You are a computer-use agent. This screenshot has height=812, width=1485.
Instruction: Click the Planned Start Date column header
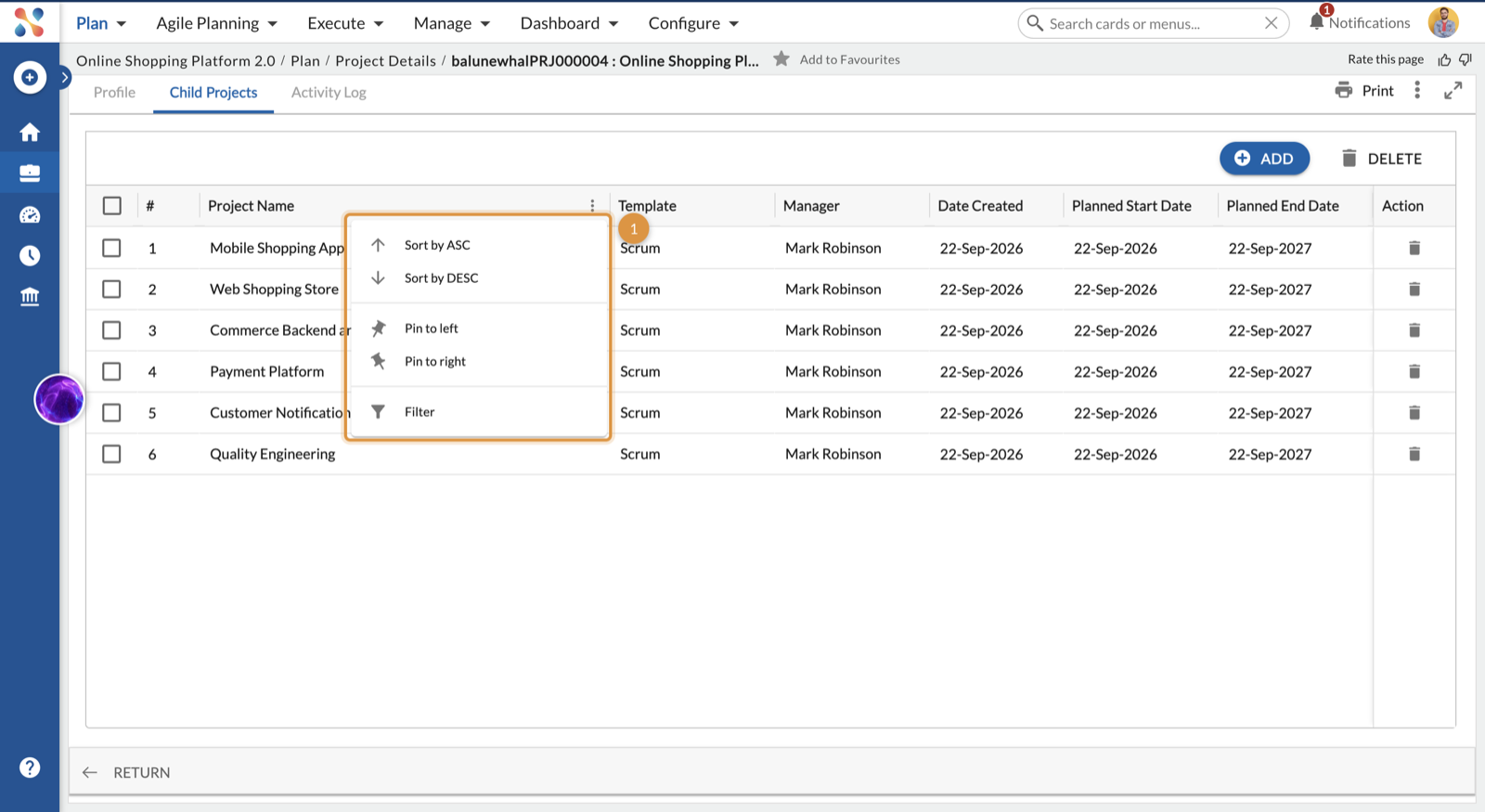tap(1131, 206)
